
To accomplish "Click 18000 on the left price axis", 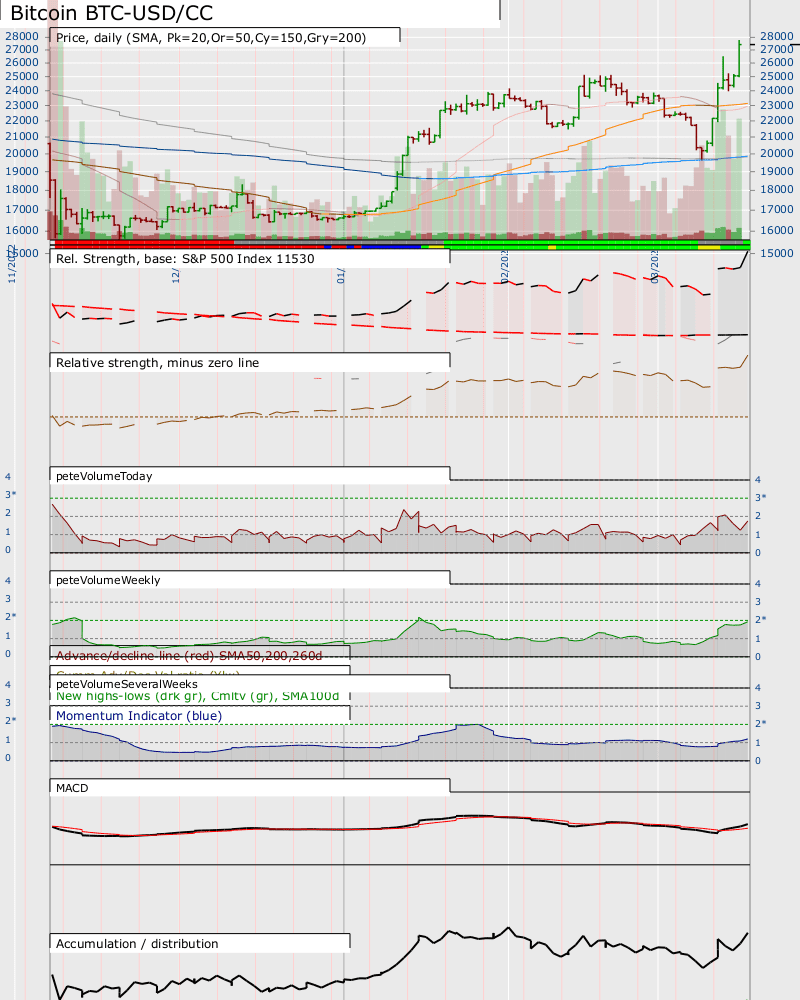I will coord(22,189).
